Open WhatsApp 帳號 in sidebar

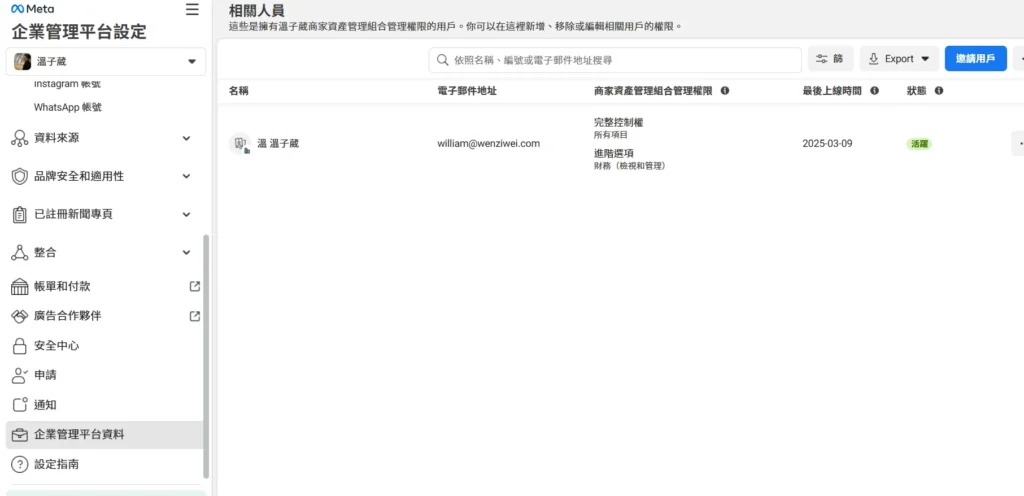[68, 107]
